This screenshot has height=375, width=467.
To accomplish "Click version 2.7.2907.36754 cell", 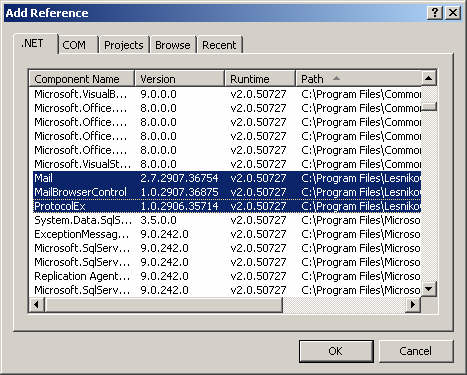I will pos(179,178).
